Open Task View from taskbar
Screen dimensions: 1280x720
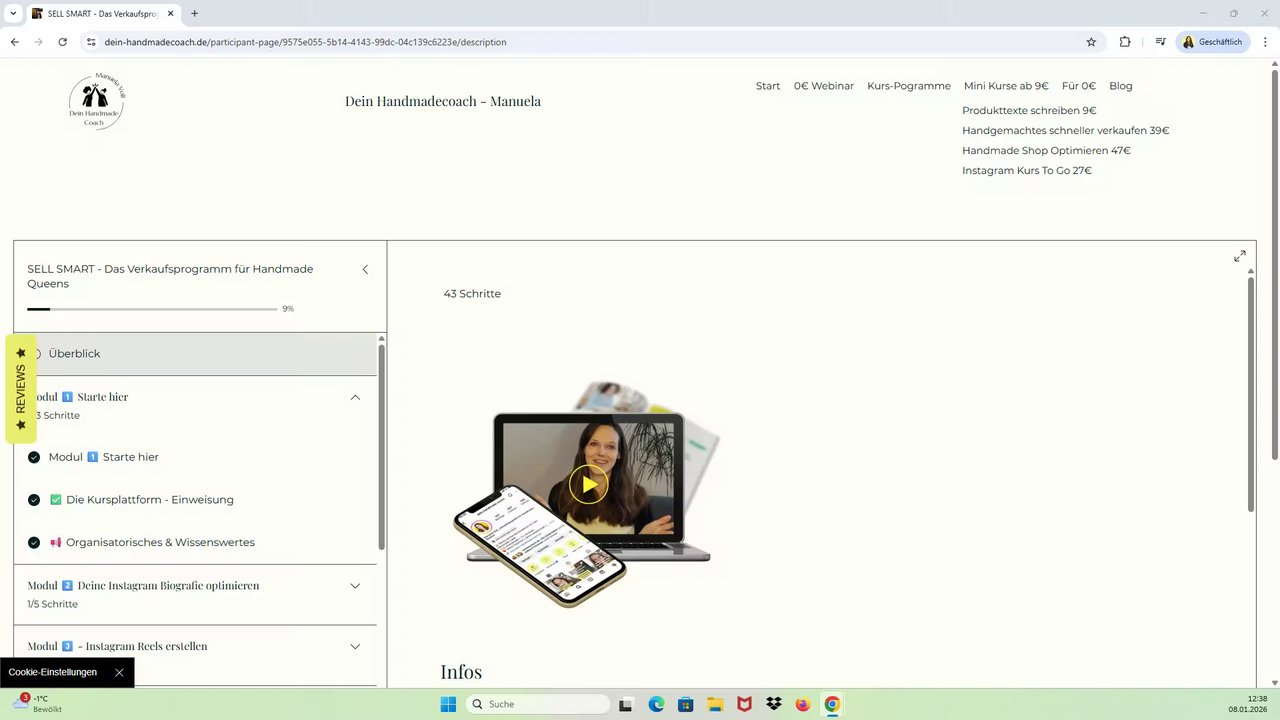(626, 704)
